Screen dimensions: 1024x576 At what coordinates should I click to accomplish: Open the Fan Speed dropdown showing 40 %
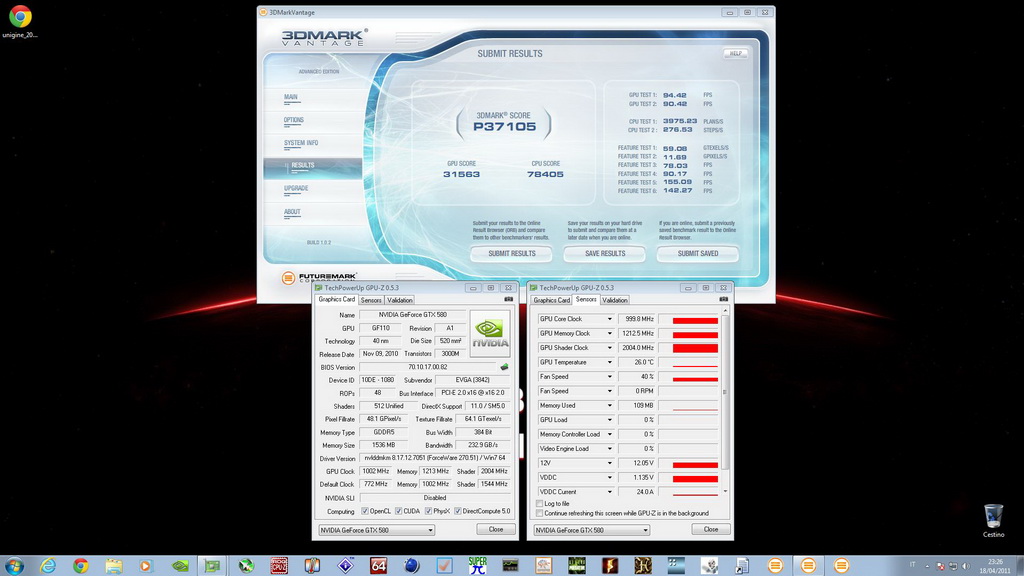(x=609, y=377)
